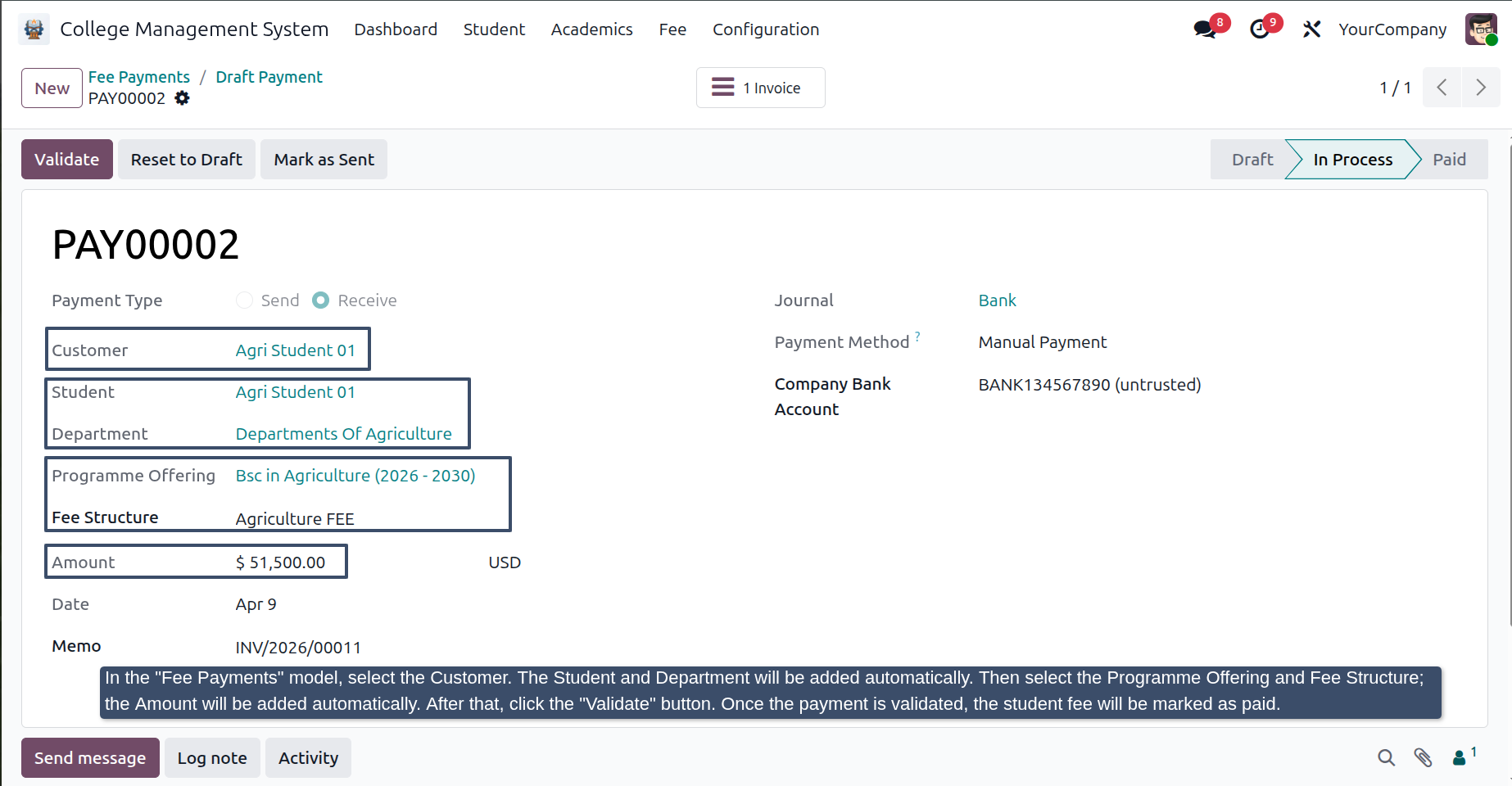Open the Student menu
Screen dimensions: 1512x786
tap(494, 29)
